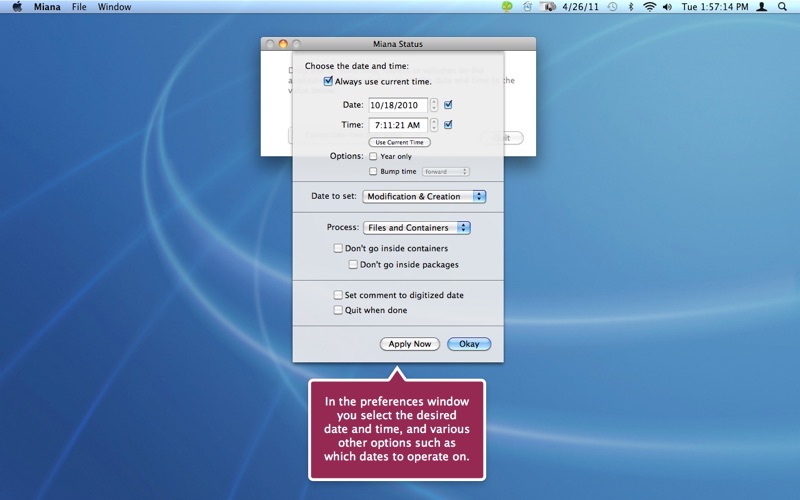Open the Date to set dropdown
Screen dimensions: 800x500
coord(424,196)
